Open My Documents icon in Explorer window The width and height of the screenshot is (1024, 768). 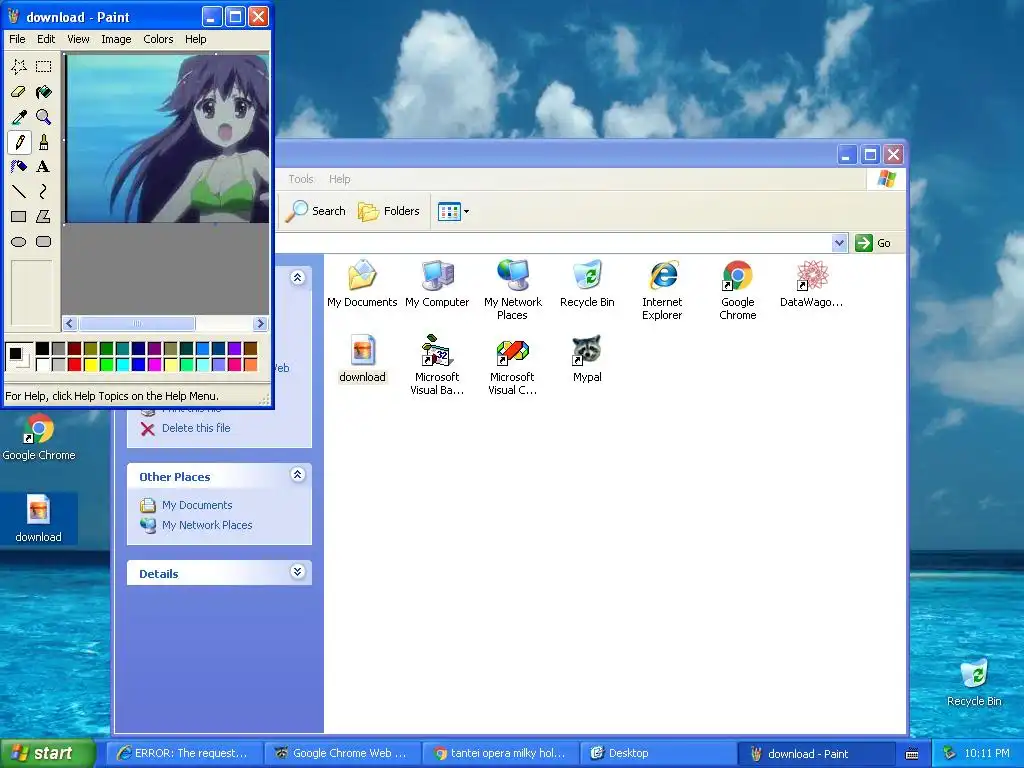point(362,283)
